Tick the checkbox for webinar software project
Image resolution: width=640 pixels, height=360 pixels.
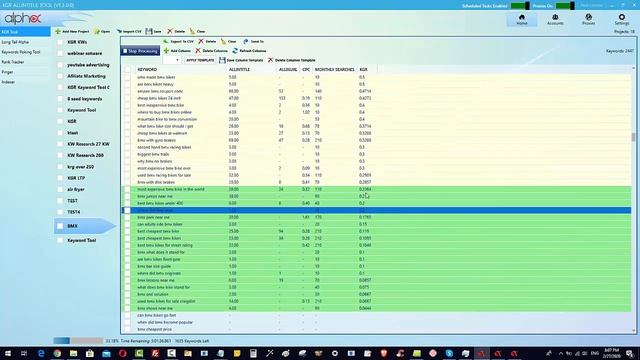[60, 53]
